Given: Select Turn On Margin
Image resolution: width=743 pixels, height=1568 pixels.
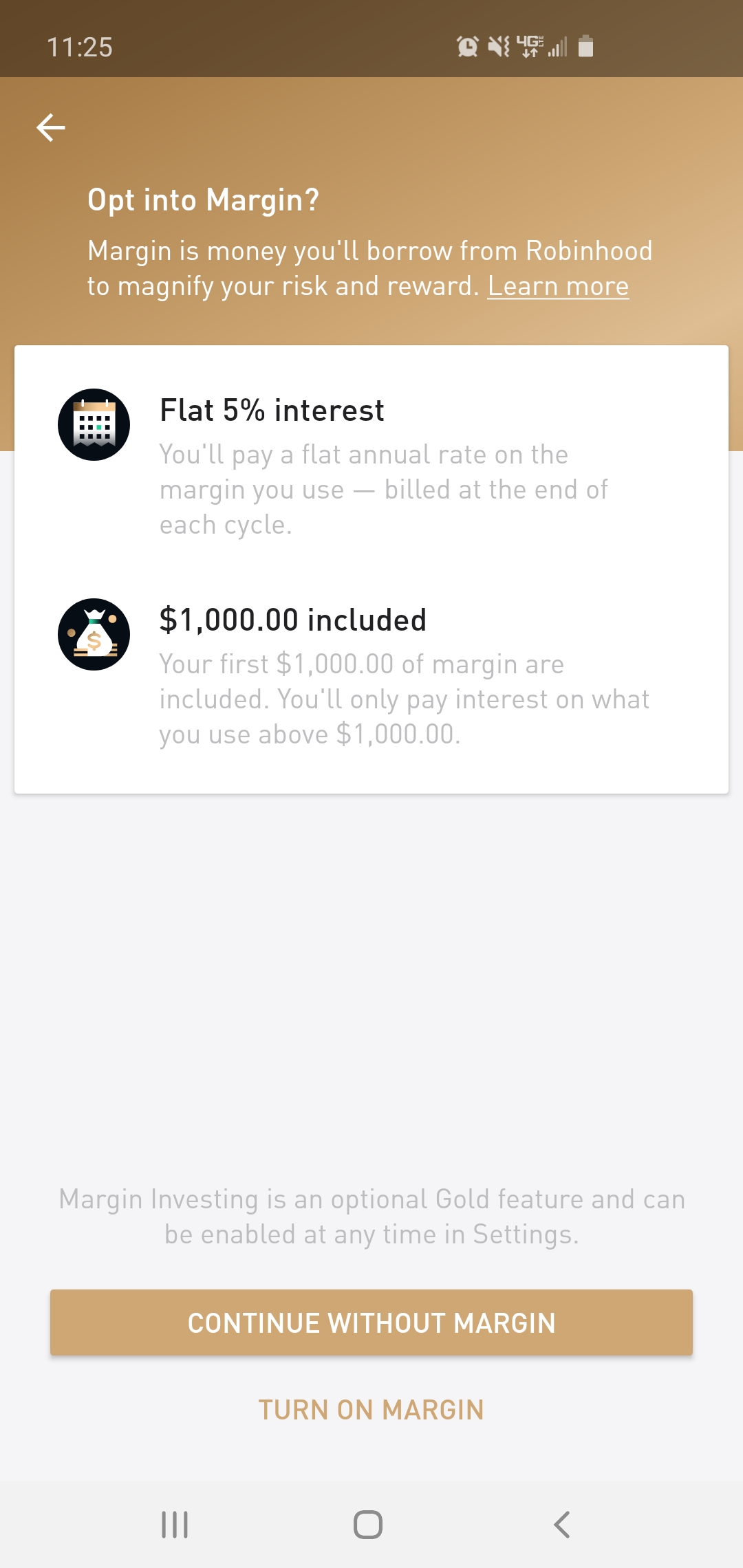Looking at the screenshot, I should 371,1410.
